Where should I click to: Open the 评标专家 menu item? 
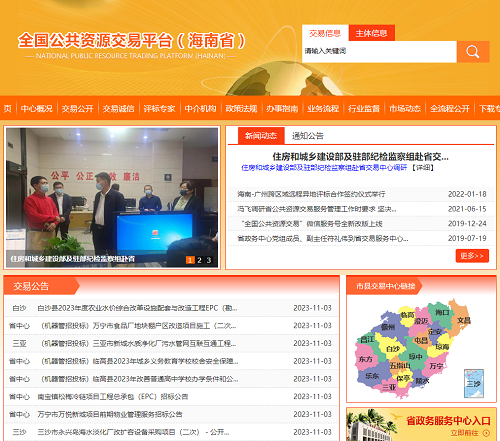pyautogui.click(x=159, y=109)
